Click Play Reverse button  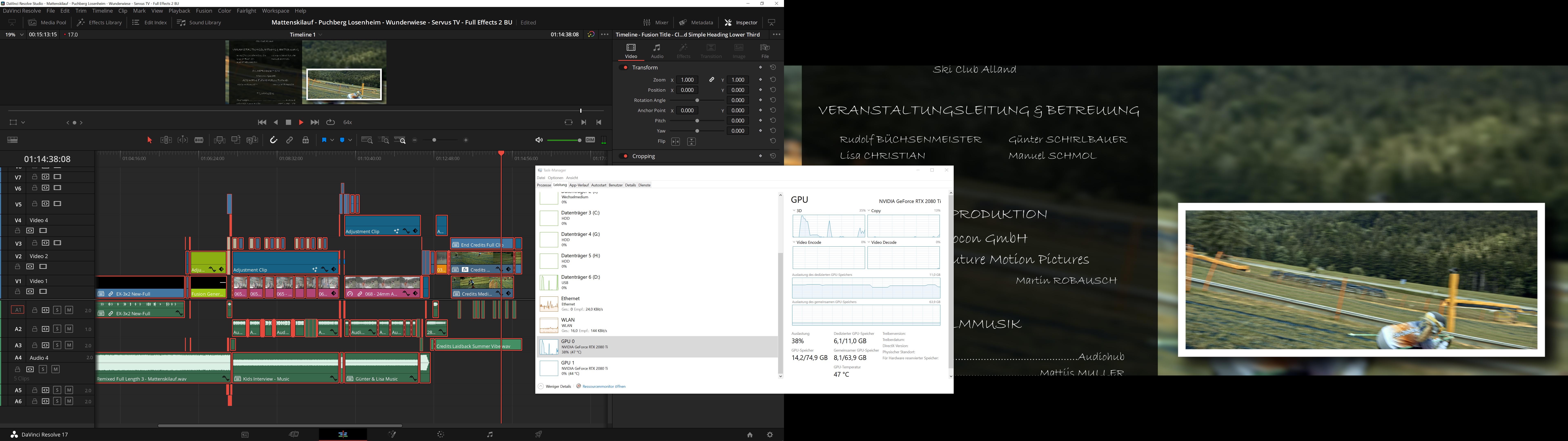276,122
